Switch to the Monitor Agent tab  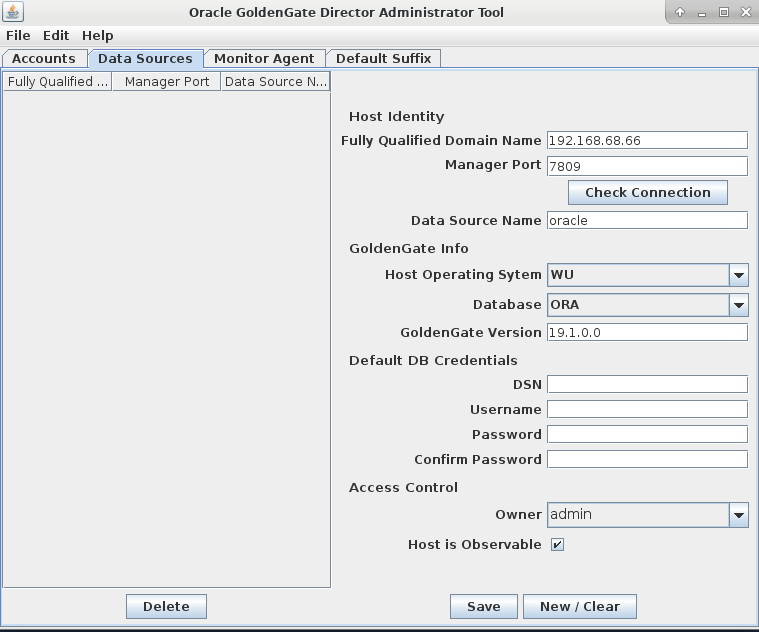[264, 59]
